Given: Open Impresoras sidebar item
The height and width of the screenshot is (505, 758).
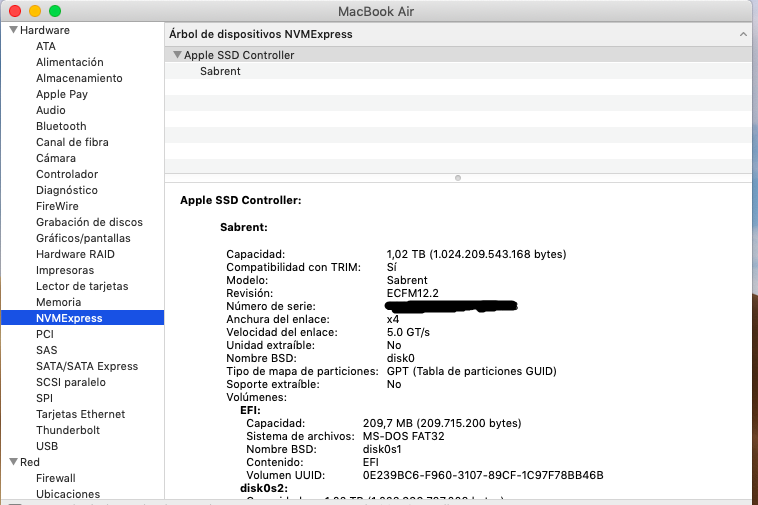Looking at the screenshot, I should (x=65, y=270).
